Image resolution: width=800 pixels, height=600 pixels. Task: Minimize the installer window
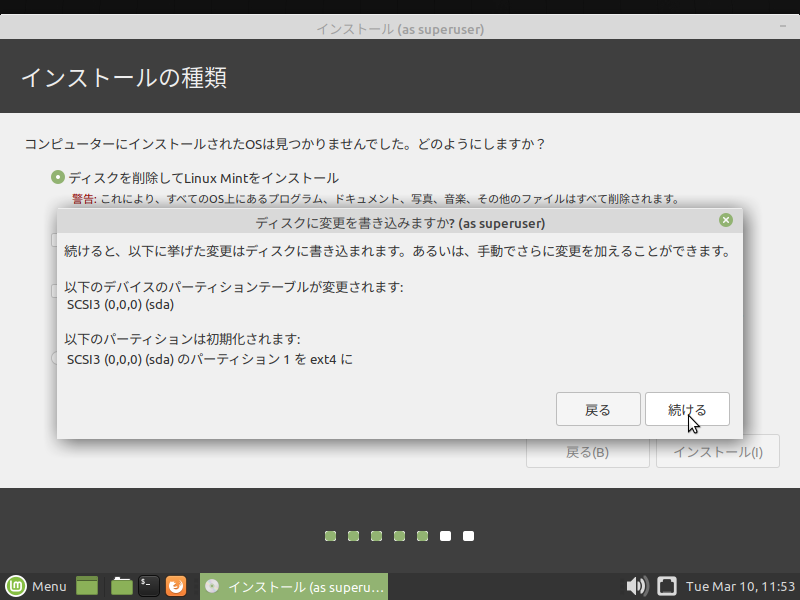click(783, 27)
